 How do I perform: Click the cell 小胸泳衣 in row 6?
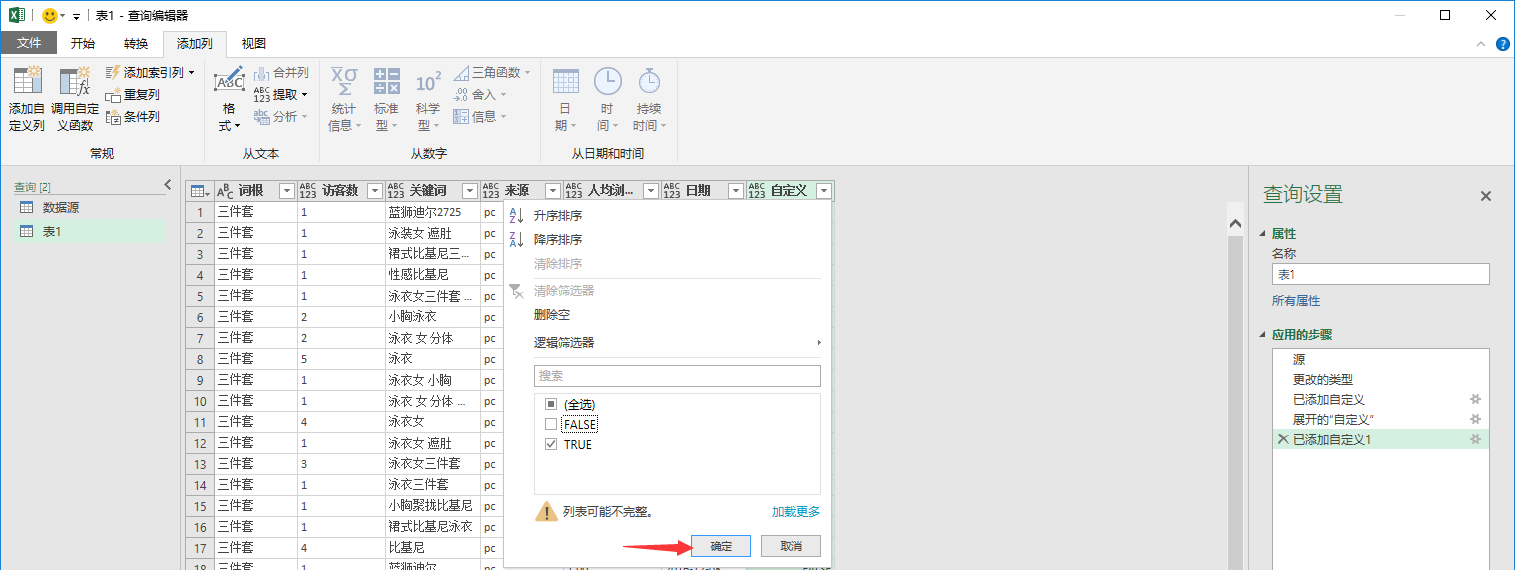coord(433,317)
